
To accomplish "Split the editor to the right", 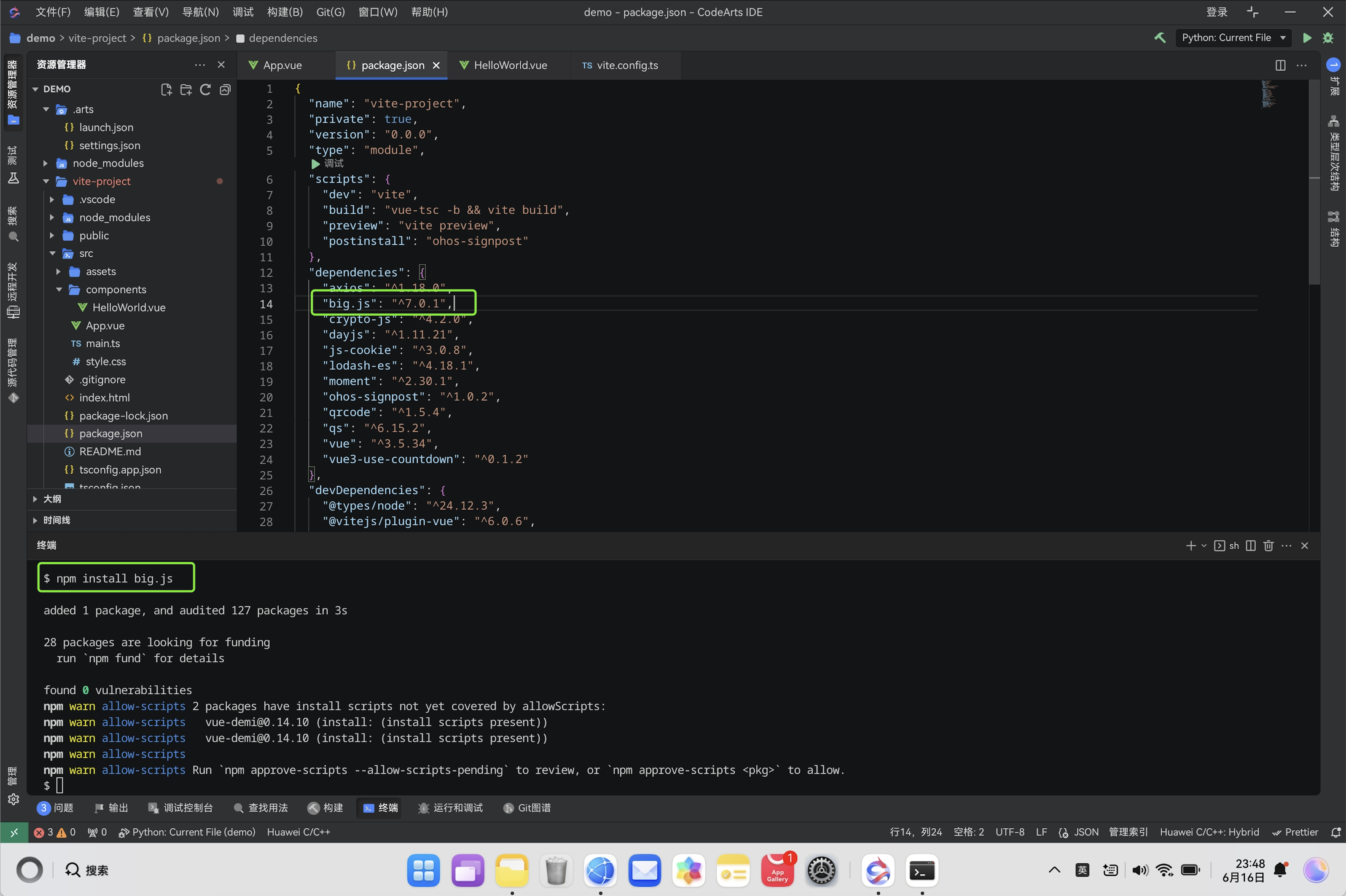I will [x=1280, y=65].
